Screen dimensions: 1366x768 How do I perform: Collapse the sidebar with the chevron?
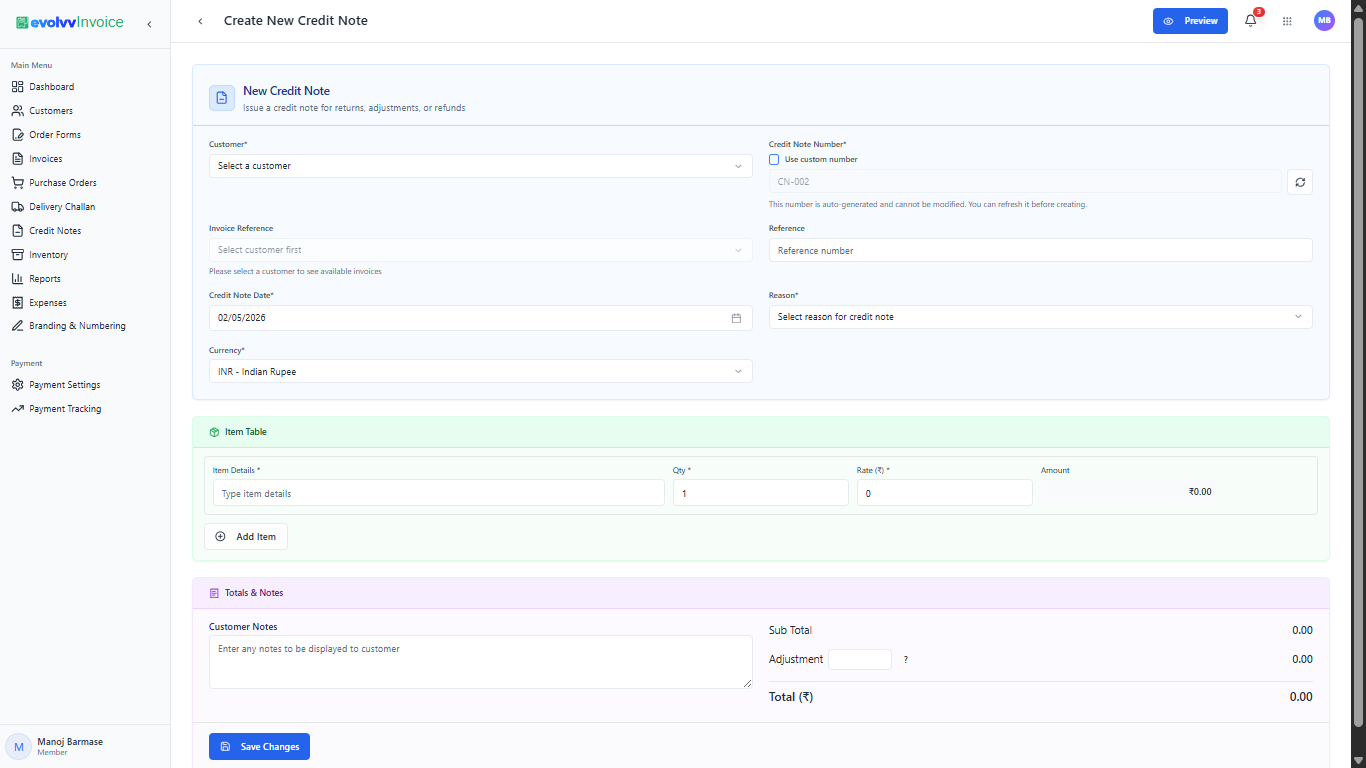click(x=149, y=24)
